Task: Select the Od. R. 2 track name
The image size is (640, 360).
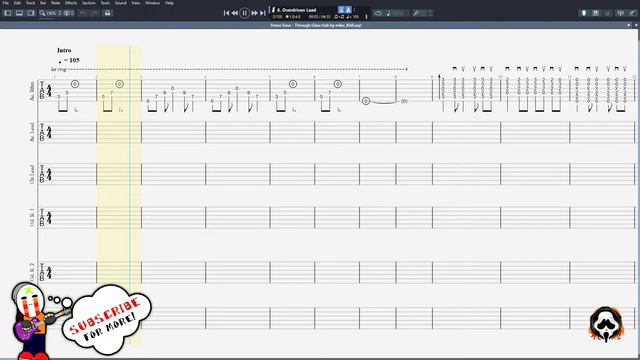Action: (32, 272)
